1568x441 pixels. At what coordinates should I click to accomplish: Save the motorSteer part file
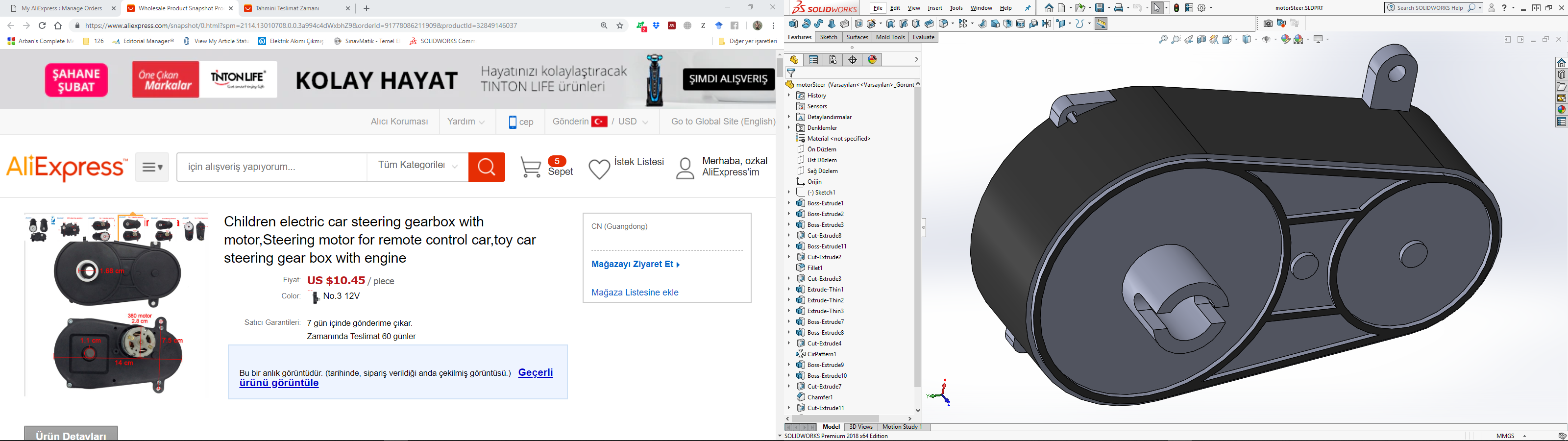[x=1099, y=8]
